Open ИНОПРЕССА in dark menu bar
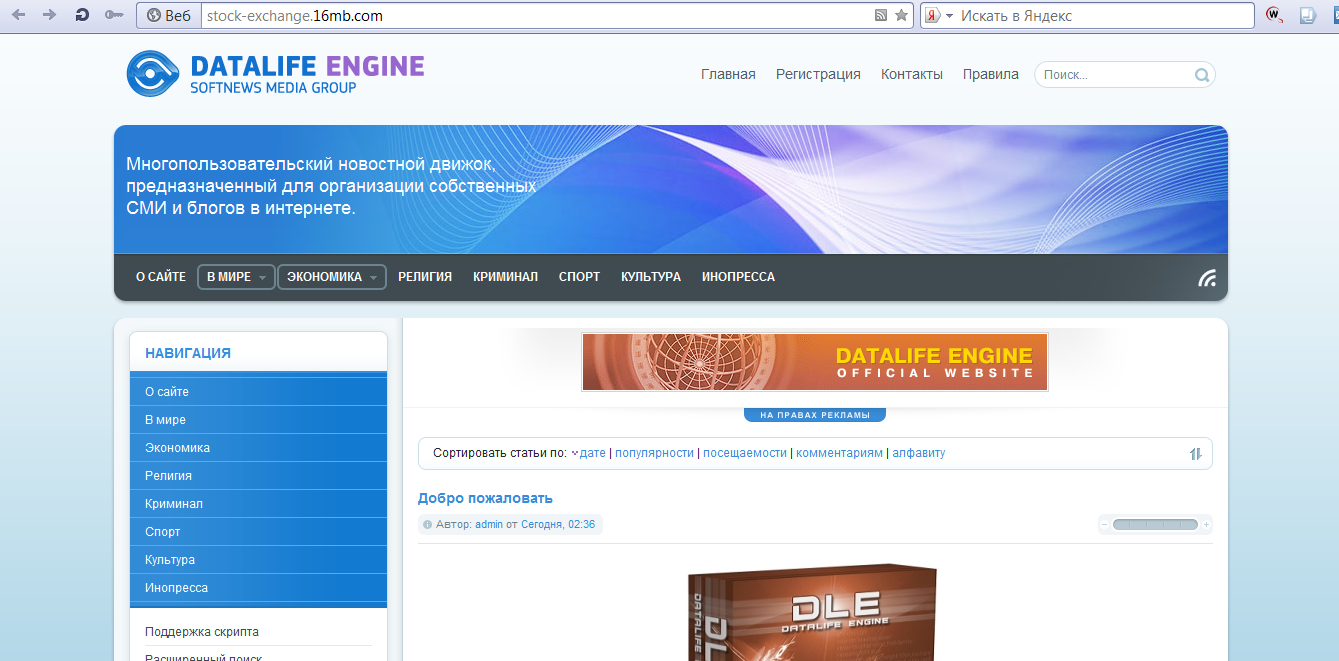The height and width of the screenshot is (661, 1339). [x=738, y=277]
